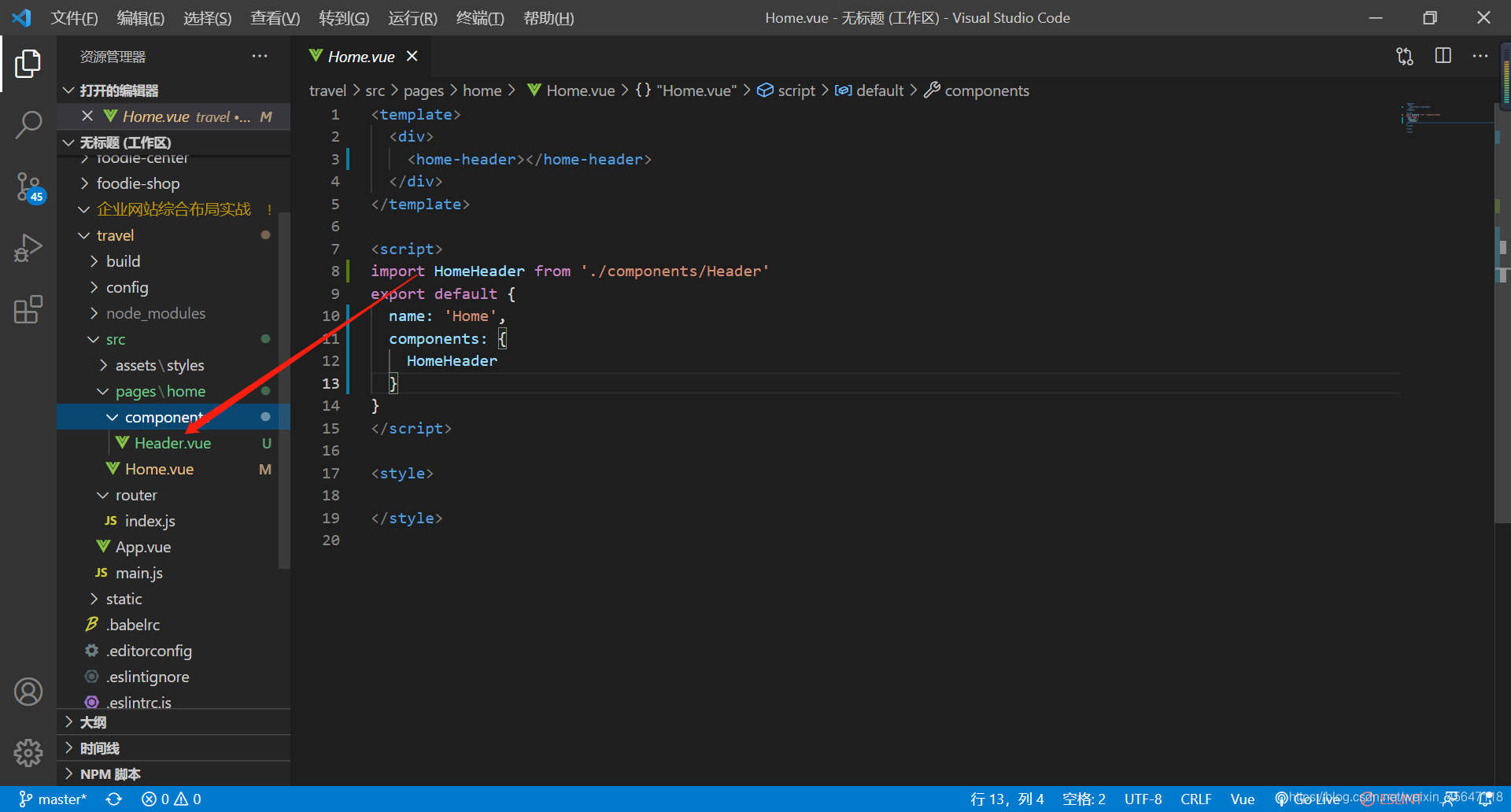This screenshot has width=1511, height=812.
Task: Open the 转到(G) menu
Action: 344,17
